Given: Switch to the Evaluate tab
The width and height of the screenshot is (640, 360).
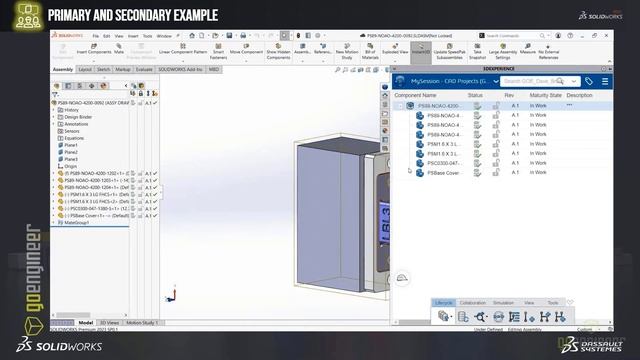Looking at the screenshot, I should coord(144,70).
